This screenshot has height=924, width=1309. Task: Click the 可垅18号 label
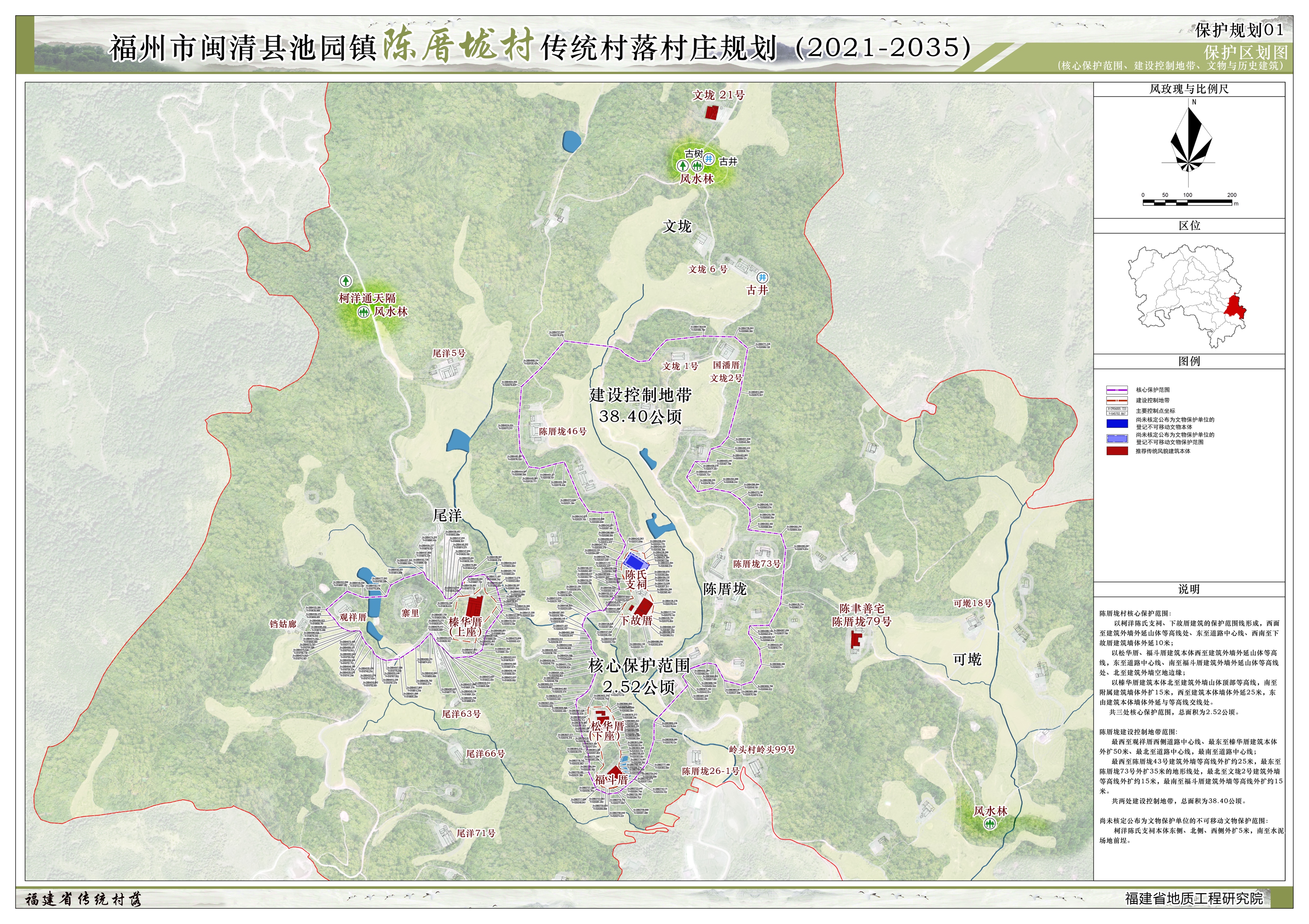click(973, 604)
